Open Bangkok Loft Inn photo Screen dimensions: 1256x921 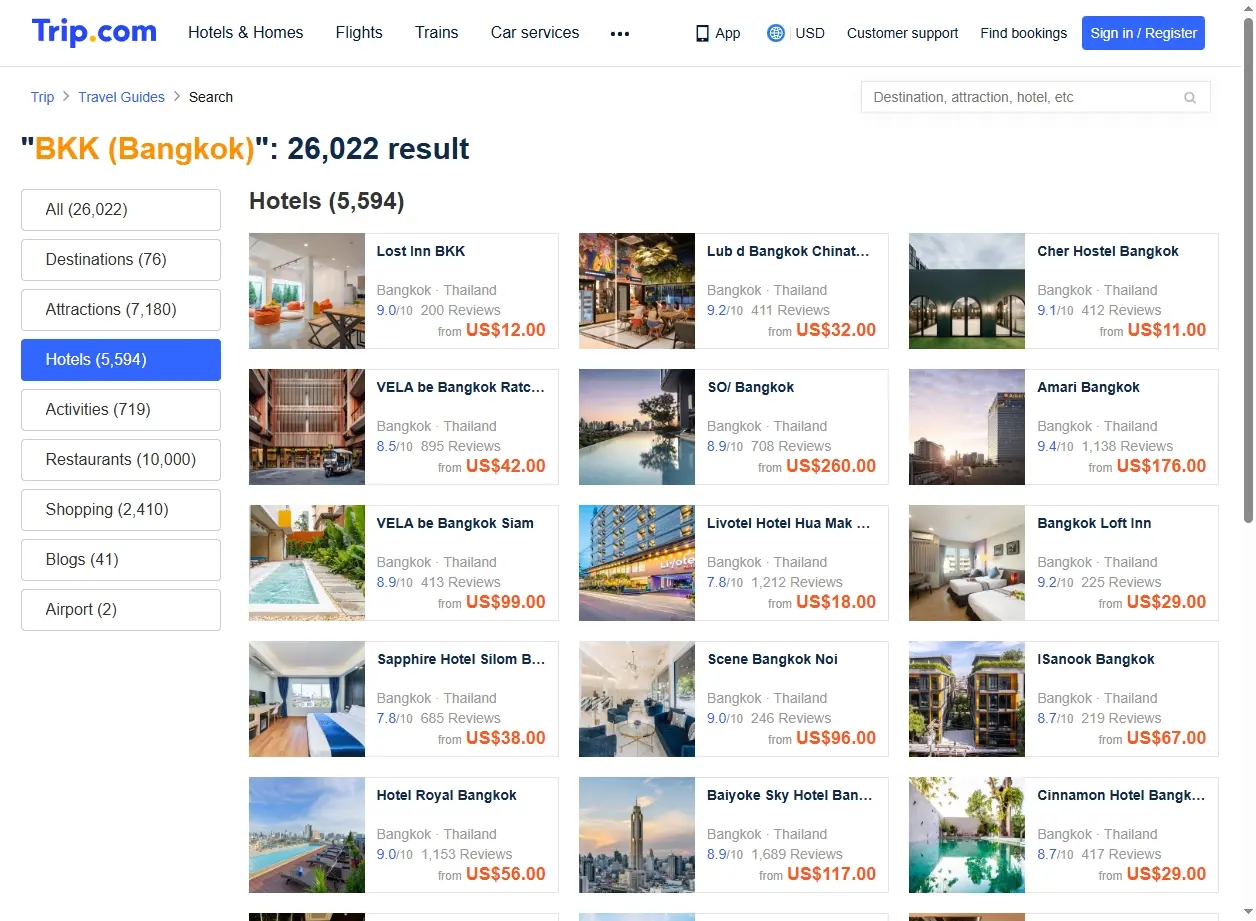pos(967,563)
